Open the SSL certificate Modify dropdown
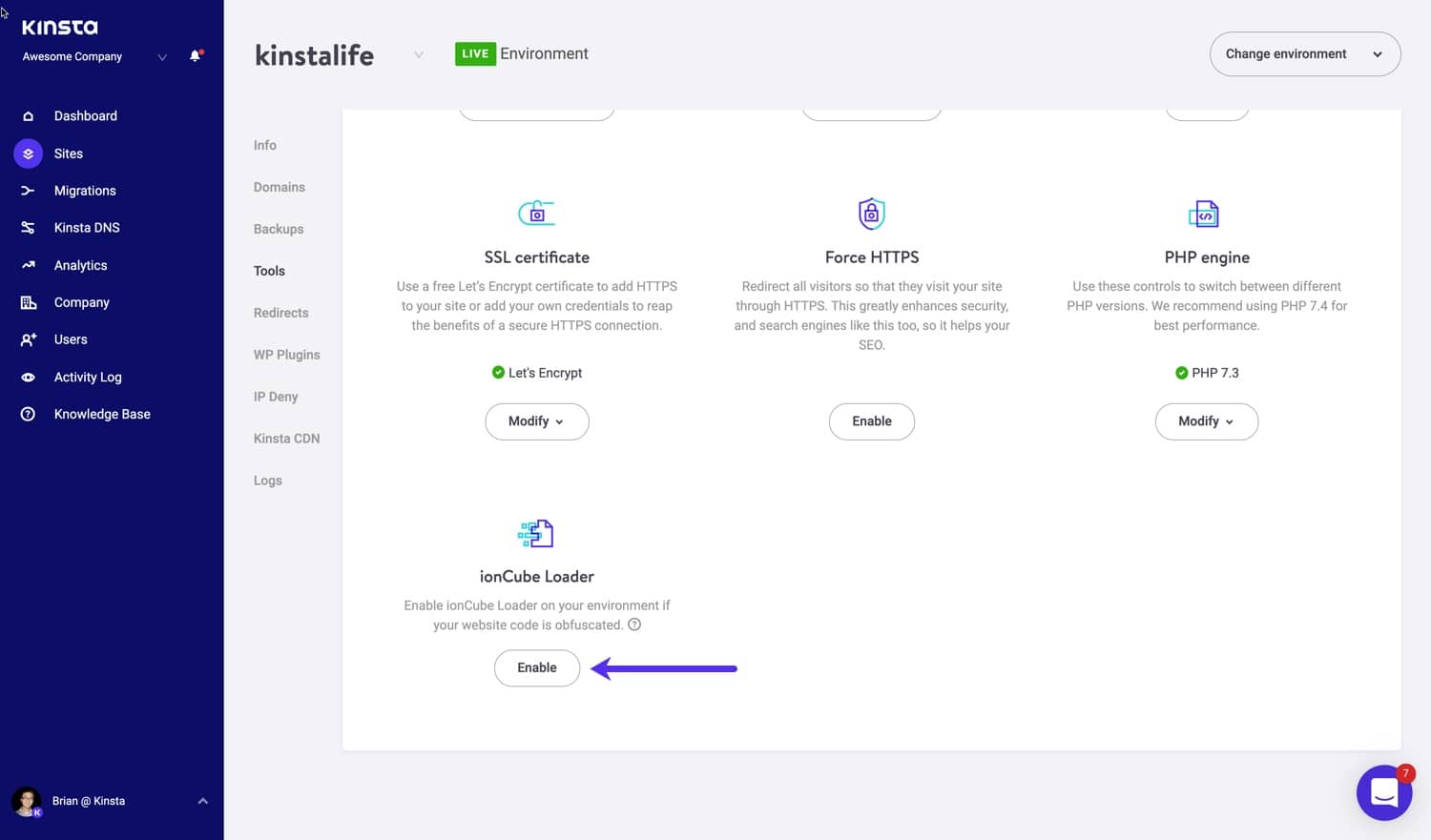This screenshot has height=840, width=1431. (x=536, y=420)
